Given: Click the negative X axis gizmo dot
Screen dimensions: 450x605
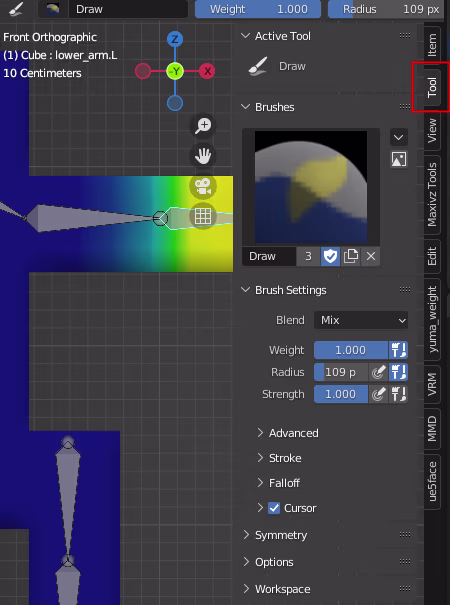Looking at the screenshot, I should (143, 71).
